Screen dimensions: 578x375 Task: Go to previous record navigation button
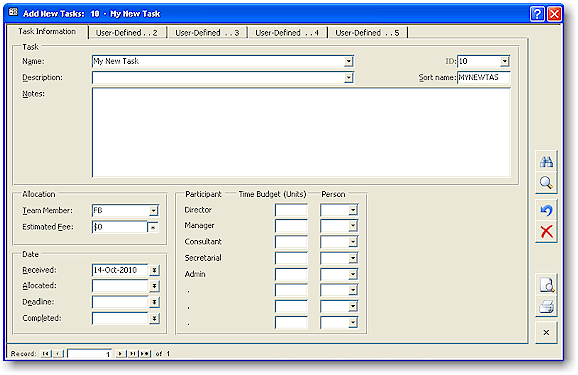(58, 354)
